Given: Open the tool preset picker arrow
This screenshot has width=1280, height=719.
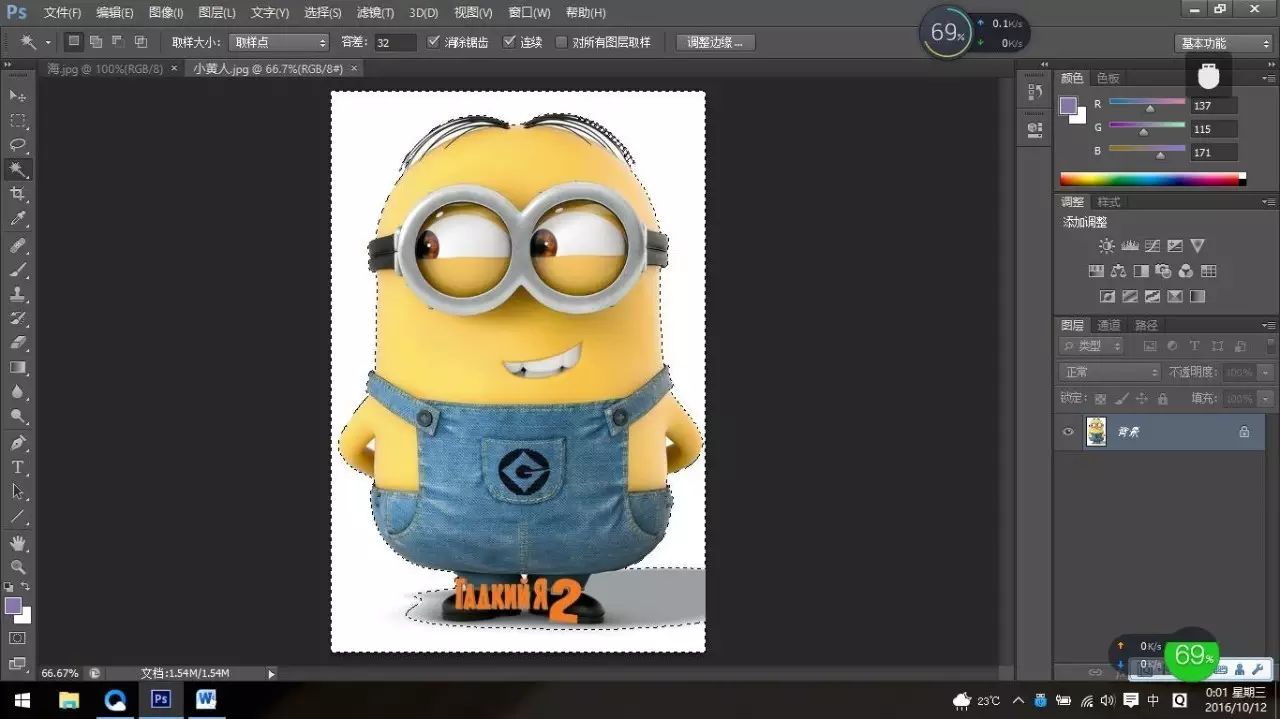Looking at the screenshot, I should [x=48, y=42].
